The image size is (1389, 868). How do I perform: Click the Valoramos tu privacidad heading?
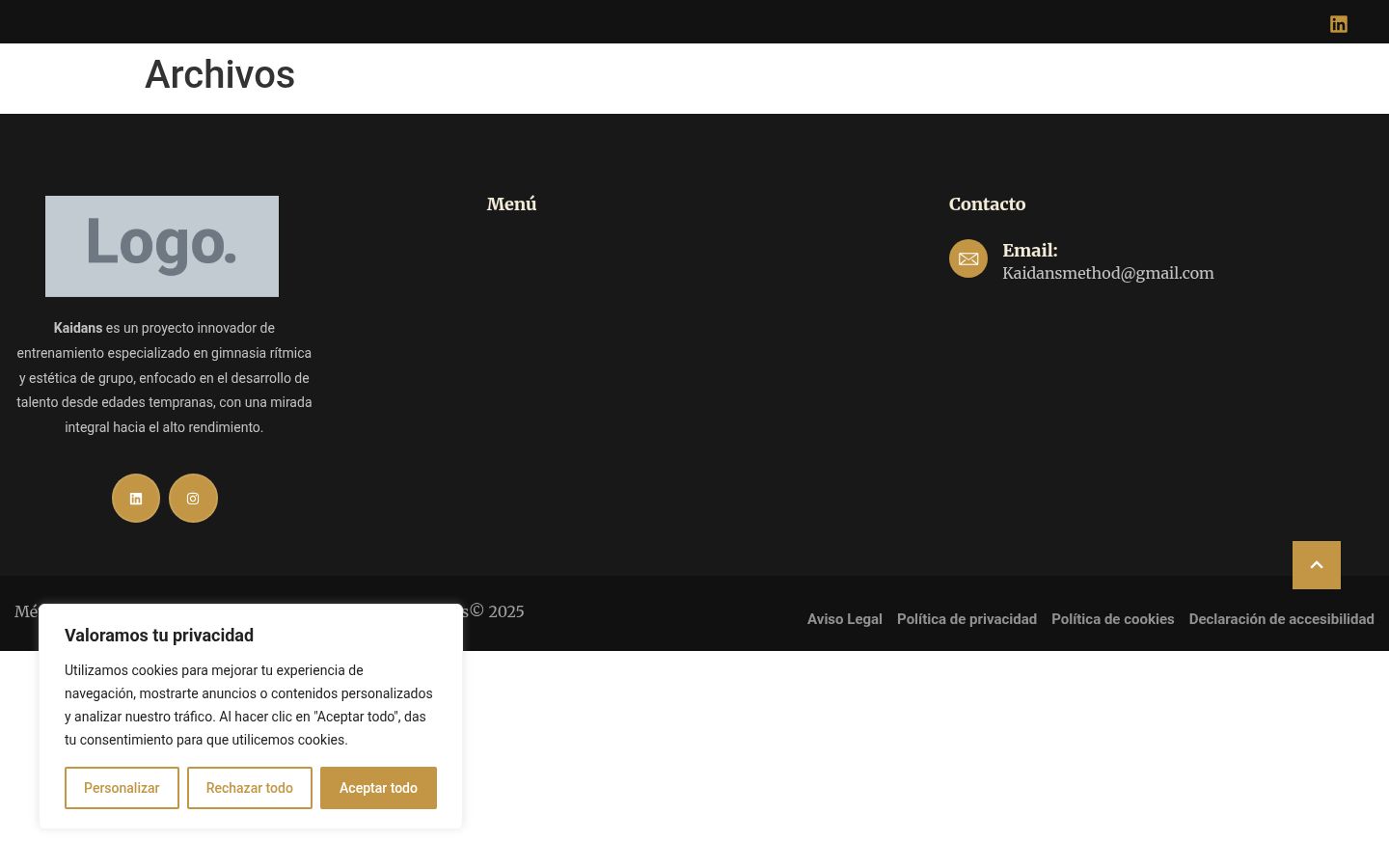click(159, 636)
